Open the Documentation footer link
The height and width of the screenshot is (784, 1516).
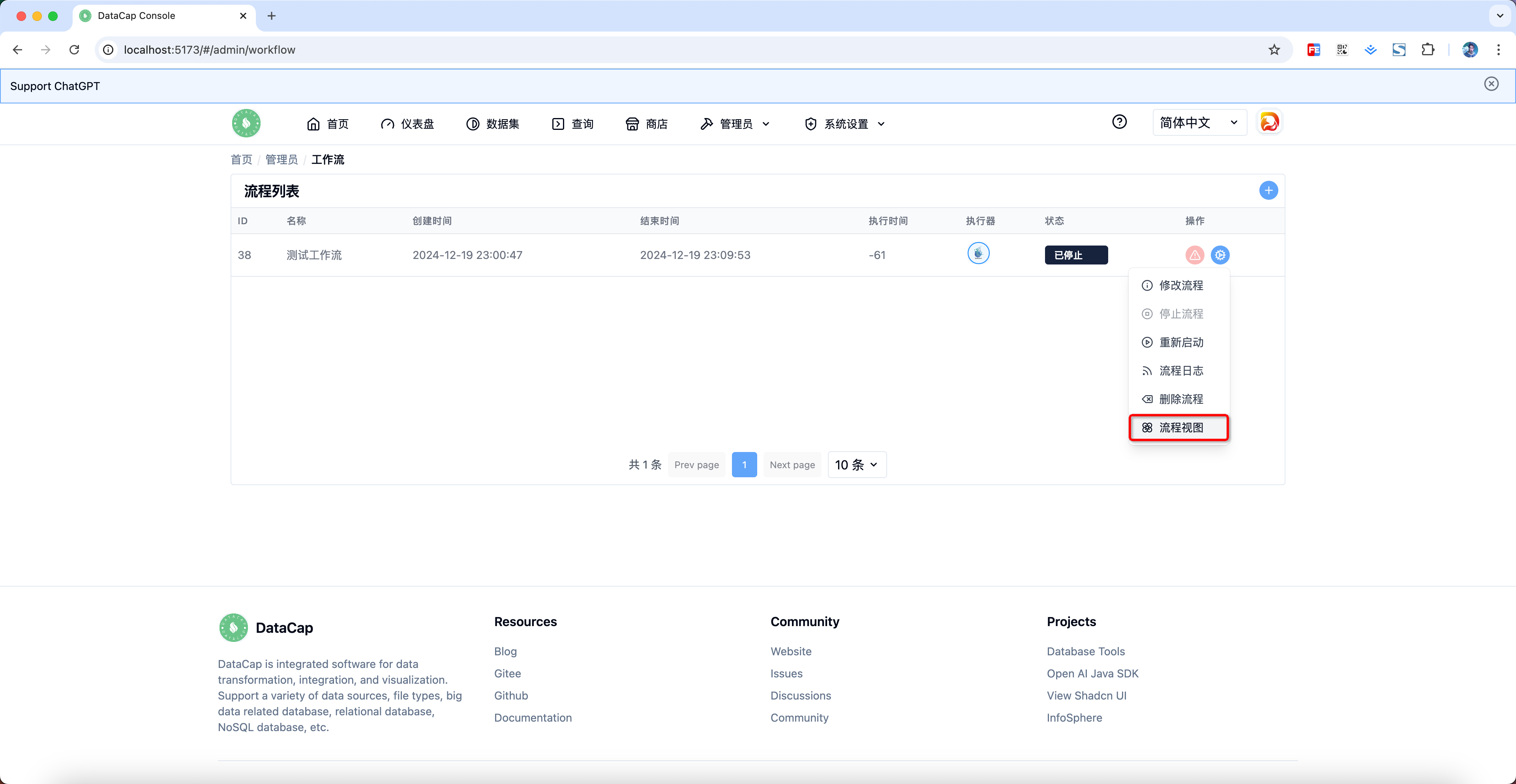(533, 718)
